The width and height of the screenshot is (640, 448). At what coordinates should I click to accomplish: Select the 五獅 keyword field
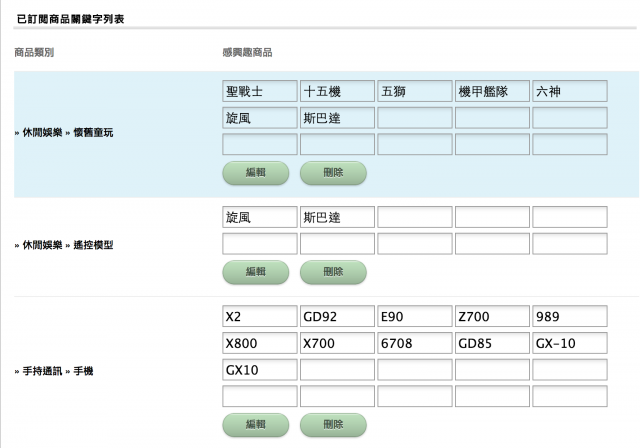[415, 91]
